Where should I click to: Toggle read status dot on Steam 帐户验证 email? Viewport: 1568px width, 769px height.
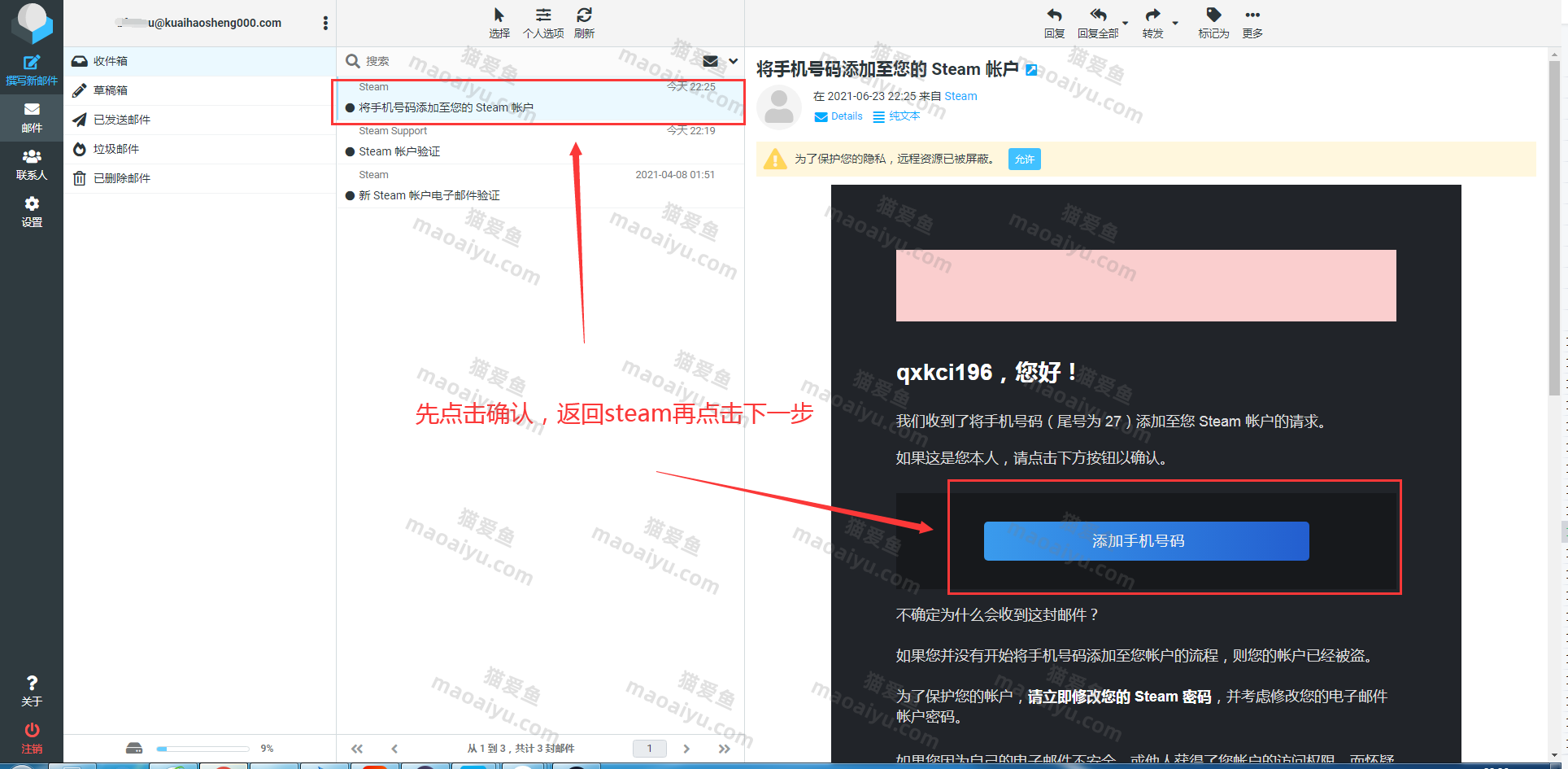pos(350,151)
